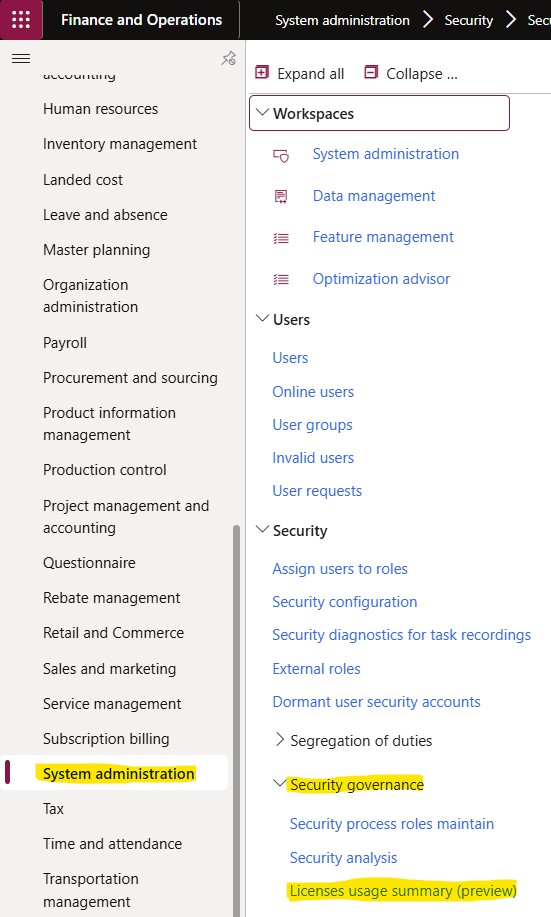Select Landed cost module

83,180
